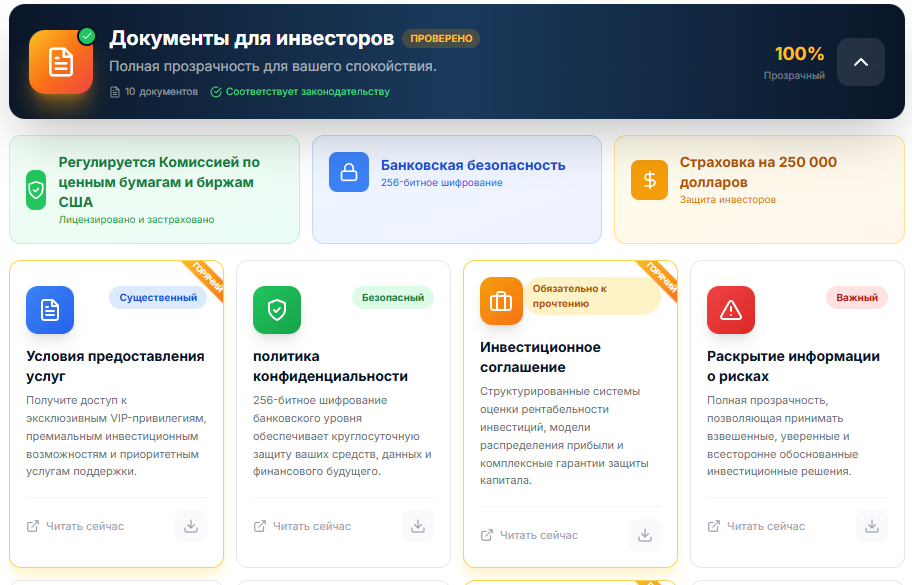Image resolution: width=912 pixels, height=585 pixels.
Task: Select the 'Существенный' tag badge
Action: 158,297
